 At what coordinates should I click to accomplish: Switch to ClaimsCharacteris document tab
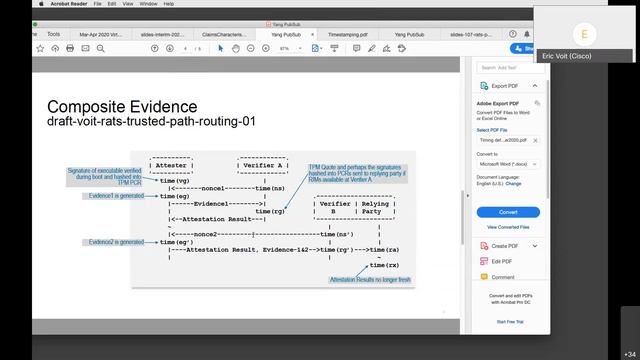[x=224, y=35]
